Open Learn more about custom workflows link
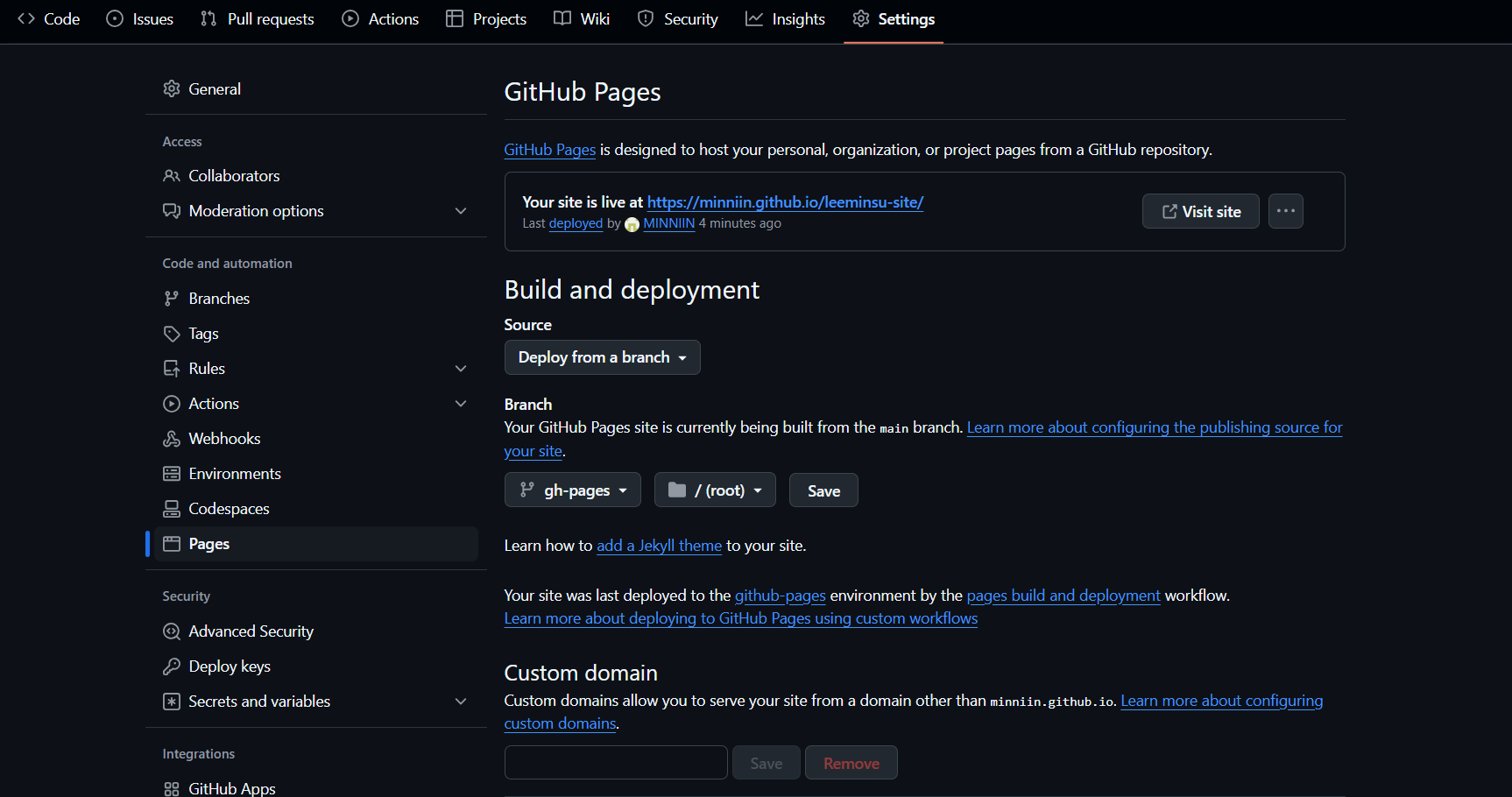The image size is (1512, 797). [x=740, y=618]
